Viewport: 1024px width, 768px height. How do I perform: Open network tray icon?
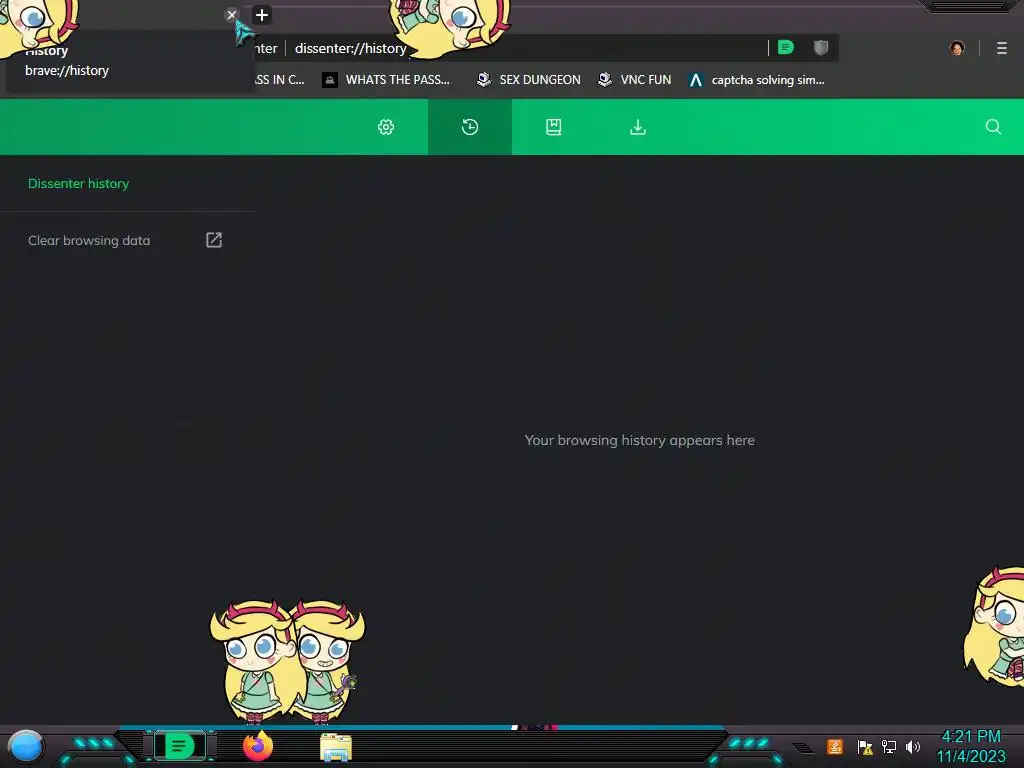click(x=889, y=746)
